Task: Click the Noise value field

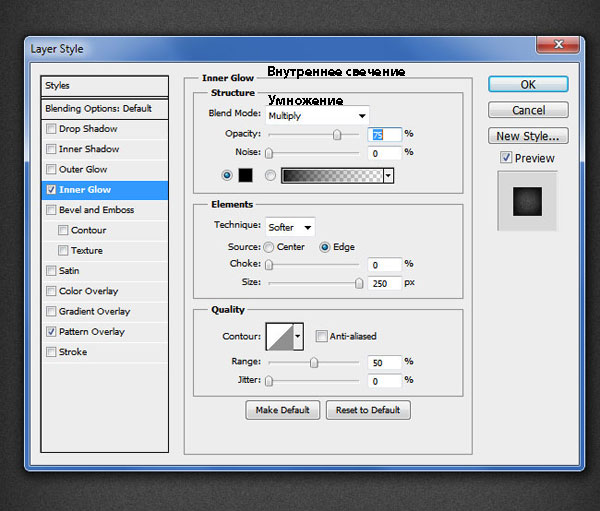Action: [x=385, y=153]
